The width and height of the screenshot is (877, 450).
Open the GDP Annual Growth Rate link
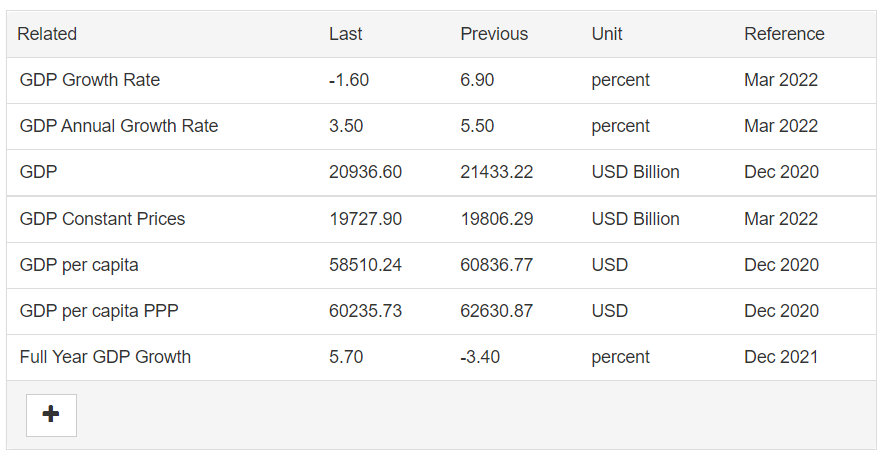119,126
